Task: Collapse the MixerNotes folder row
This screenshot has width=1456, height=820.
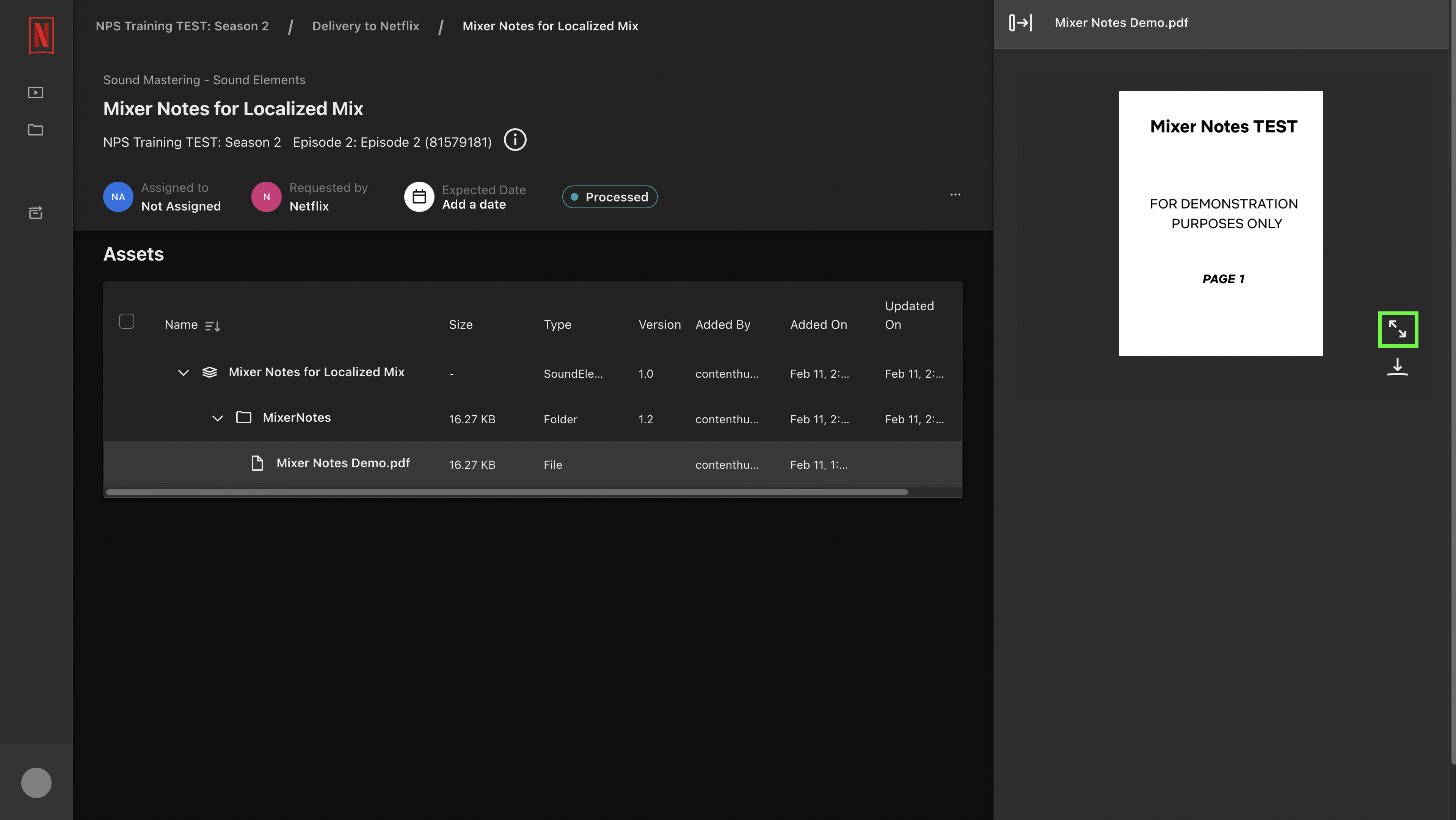Action: (218, 418)
